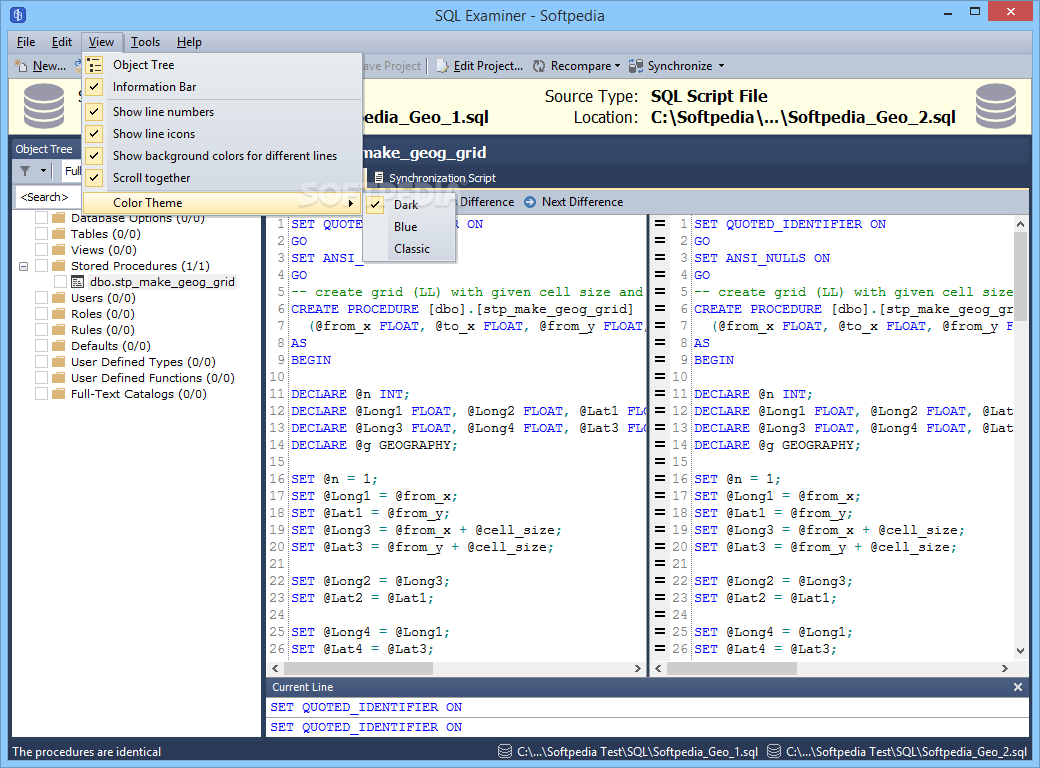The width and height of the screenshot is (1040, 768).
Task: Click the User Defined Types folder icon
Action: point(59,361)
